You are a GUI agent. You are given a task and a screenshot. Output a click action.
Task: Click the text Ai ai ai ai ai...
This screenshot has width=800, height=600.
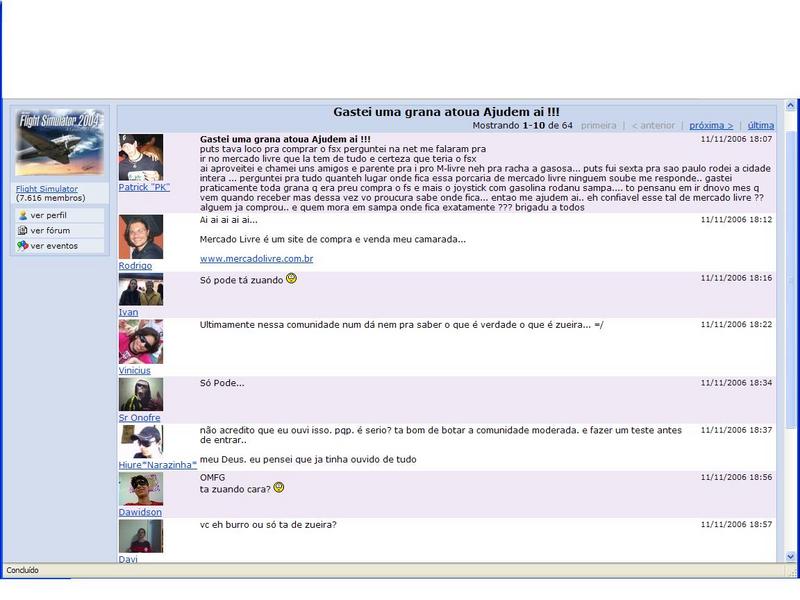[229, 220]
